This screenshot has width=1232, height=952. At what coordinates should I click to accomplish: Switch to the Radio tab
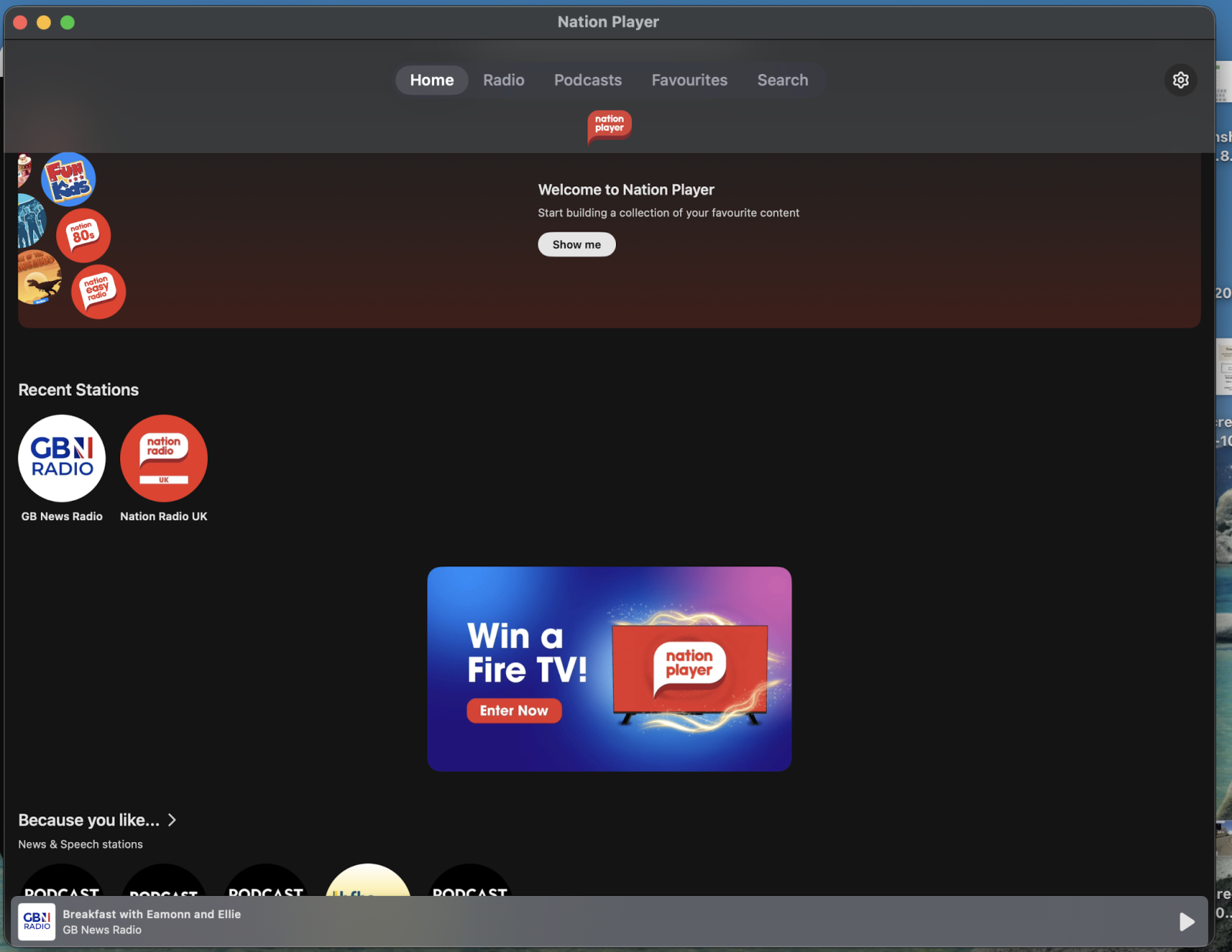tap(504, 80)
